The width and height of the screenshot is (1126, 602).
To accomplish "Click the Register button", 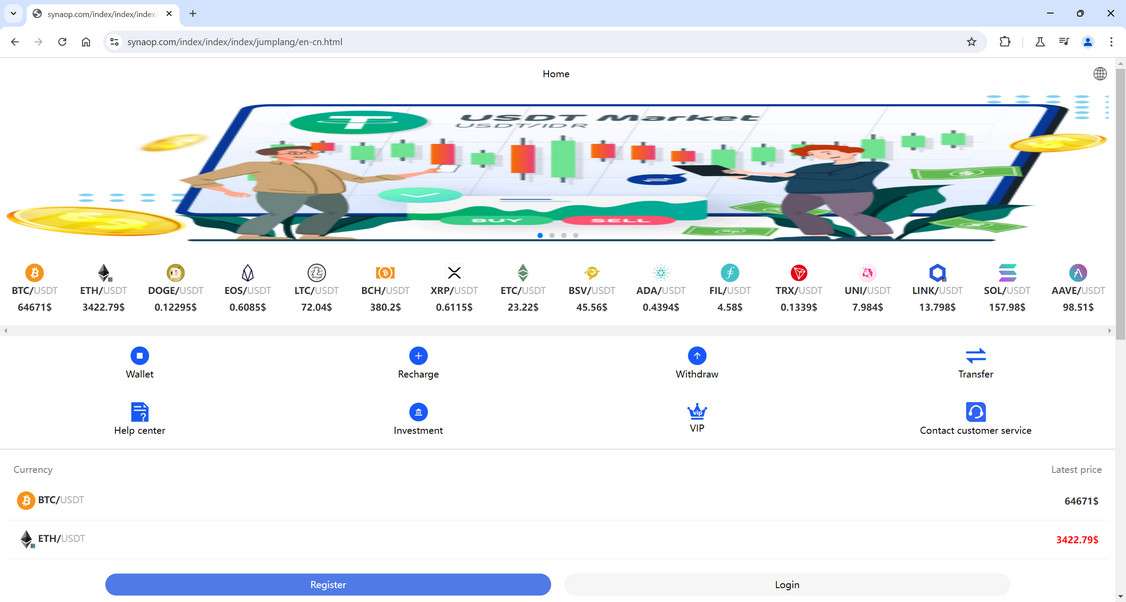I will [x=328, y=585].
